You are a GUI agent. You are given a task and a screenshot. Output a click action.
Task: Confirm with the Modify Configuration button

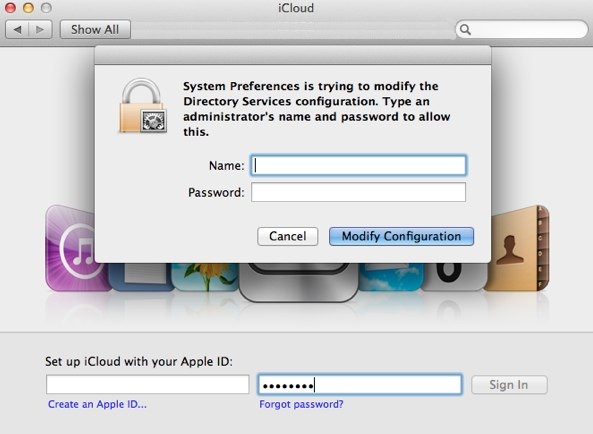(x=401, y=236)
